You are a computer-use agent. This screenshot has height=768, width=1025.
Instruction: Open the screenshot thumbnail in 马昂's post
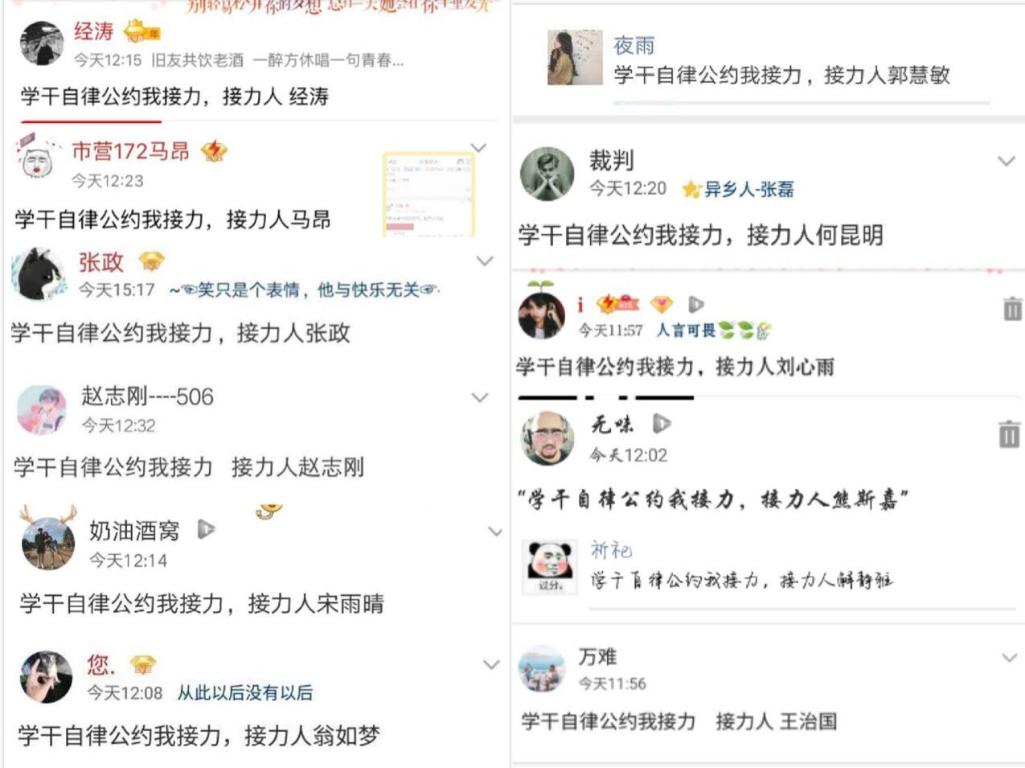(429, 195)
